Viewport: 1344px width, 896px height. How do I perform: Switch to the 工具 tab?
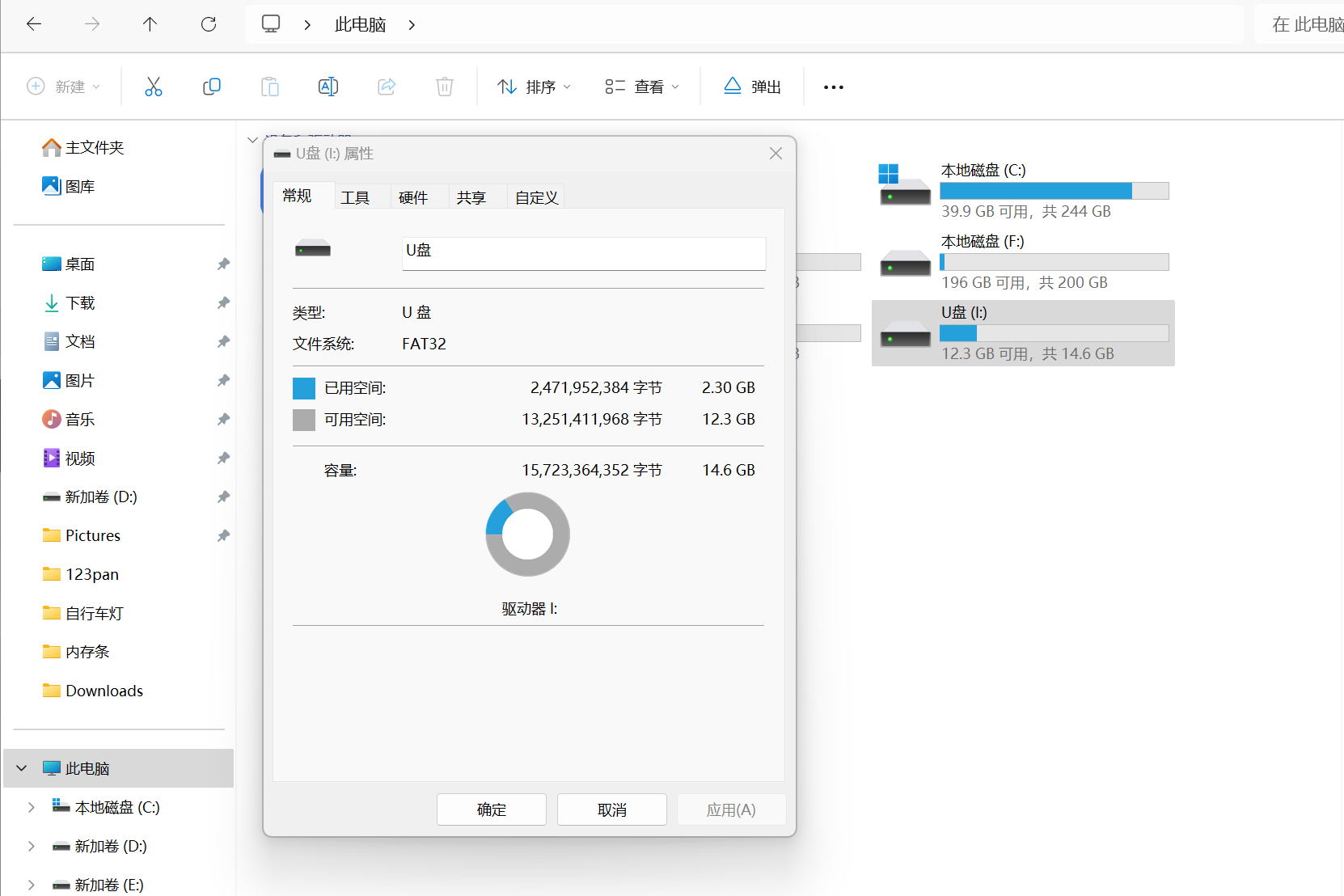coord(355,197)
